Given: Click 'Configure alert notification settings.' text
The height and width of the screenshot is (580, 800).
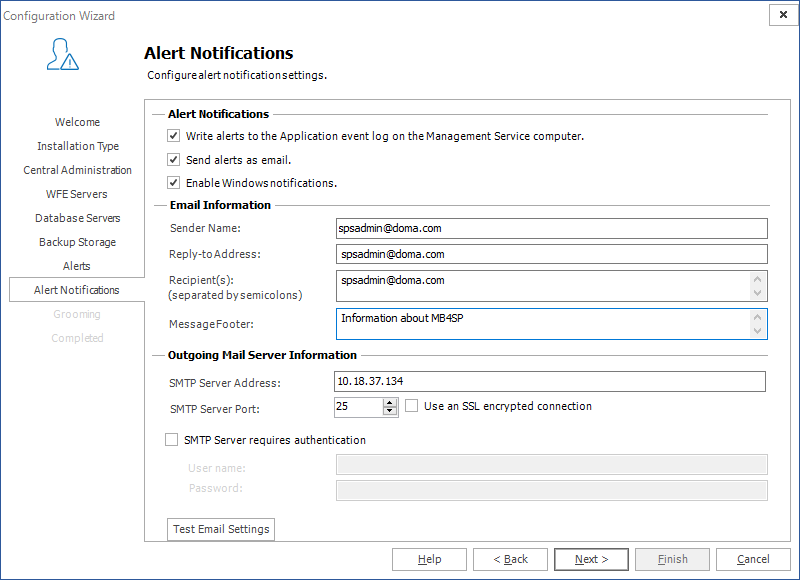Looking at the screenshot, I should [237, 75].
